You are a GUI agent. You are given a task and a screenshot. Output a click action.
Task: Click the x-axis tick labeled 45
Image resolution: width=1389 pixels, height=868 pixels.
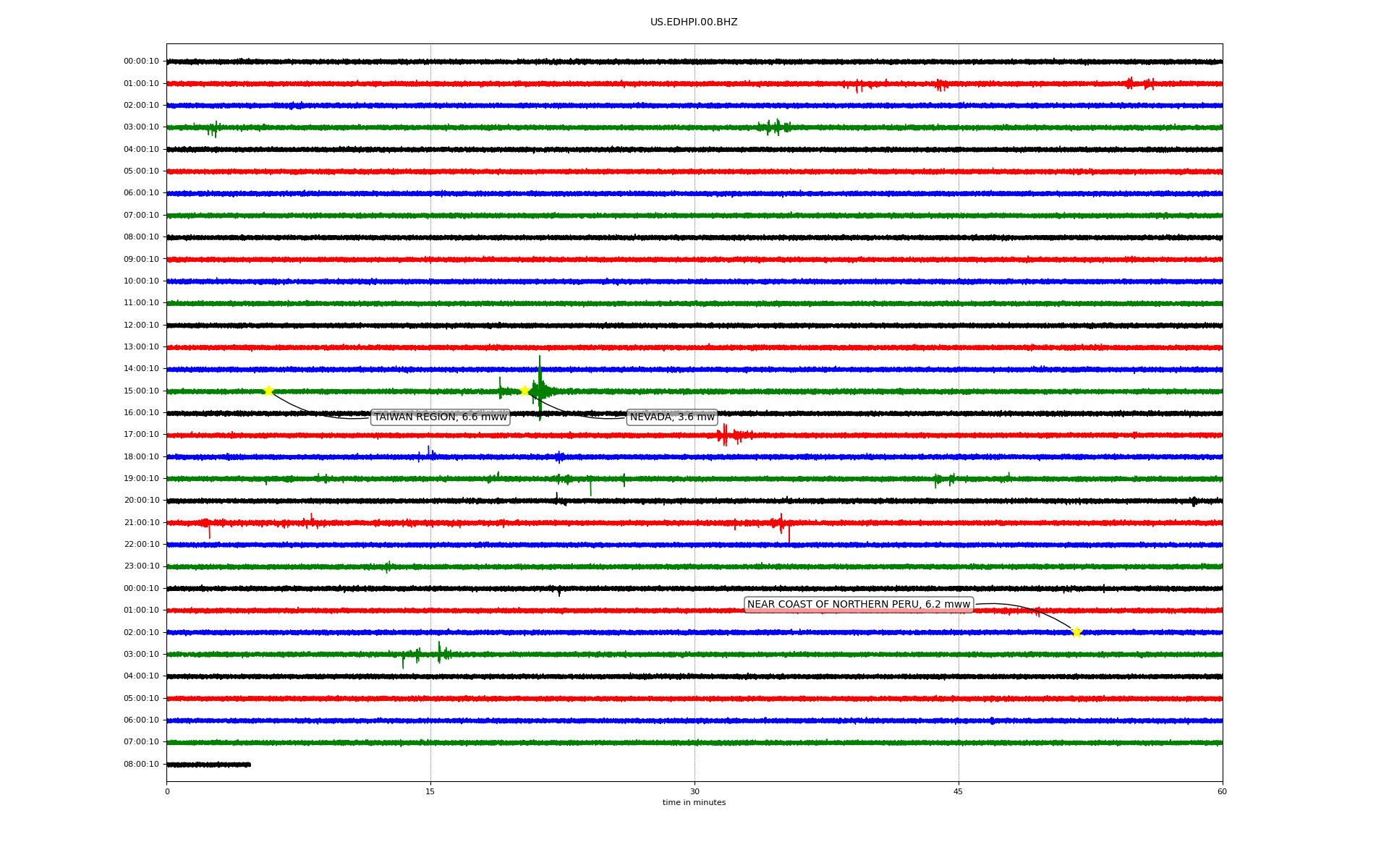[x=959, y=791]
